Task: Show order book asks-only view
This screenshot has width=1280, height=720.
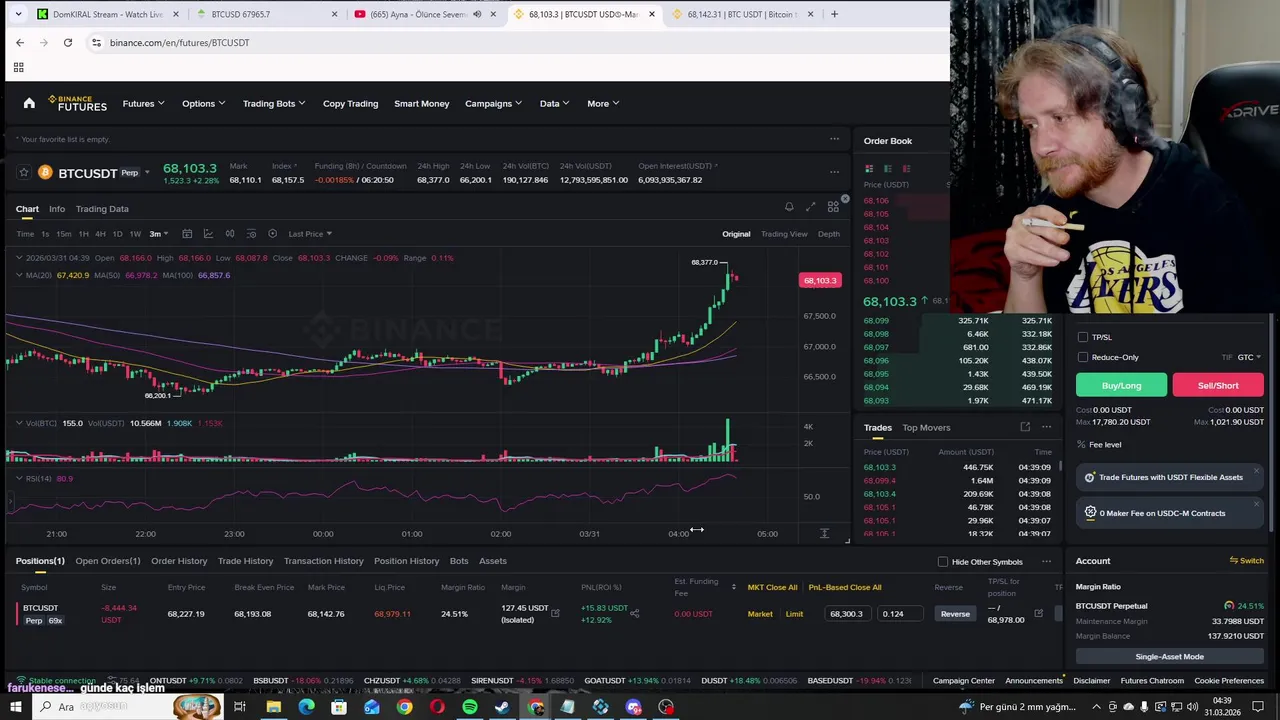Action: [906, 169]
